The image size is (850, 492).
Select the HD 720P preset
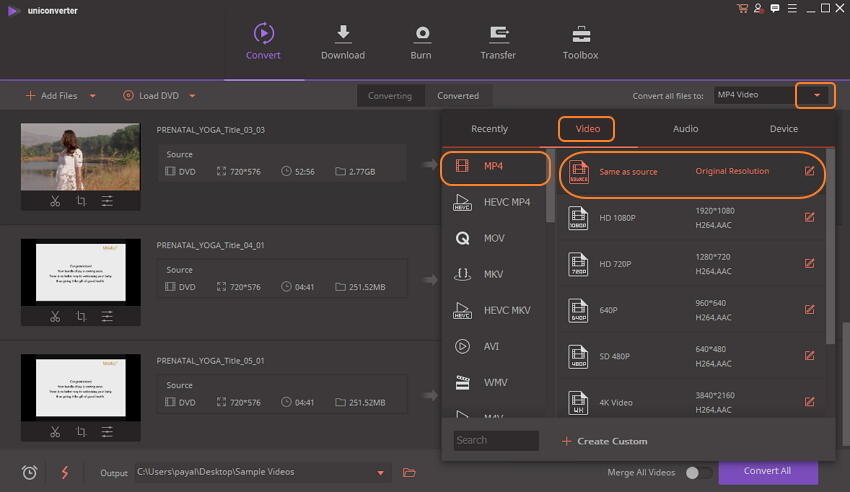(691, 264)
